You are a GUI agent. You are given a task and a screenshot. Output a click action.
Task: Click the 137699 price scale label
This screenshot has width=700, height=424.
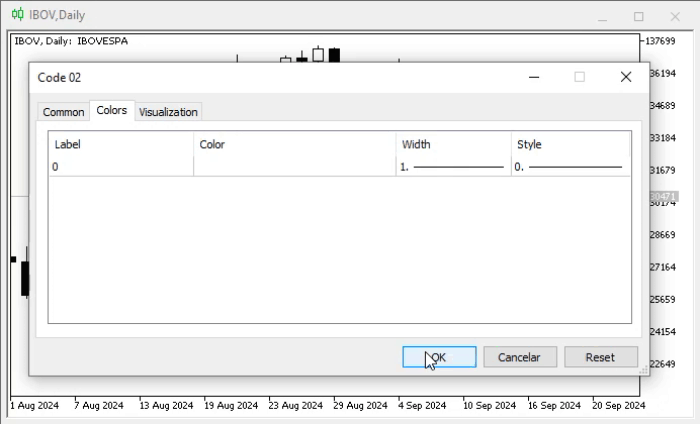(660, 41)
